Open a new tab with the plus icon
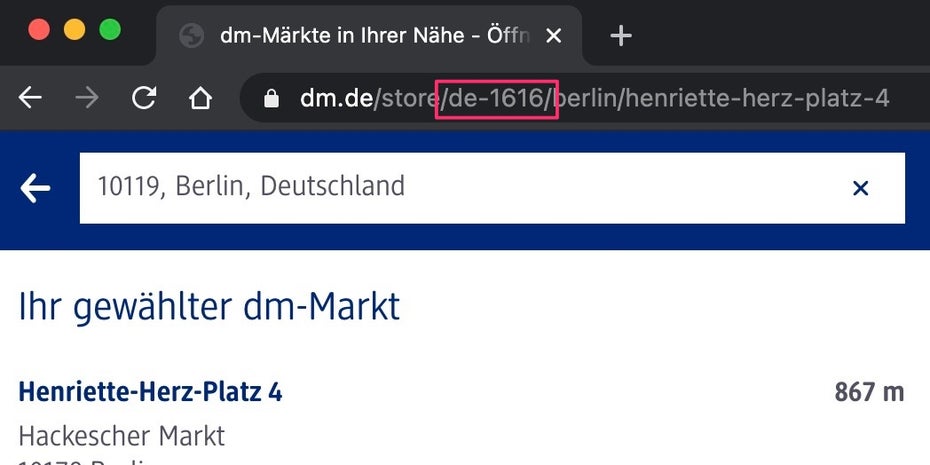 pos(620,36)
